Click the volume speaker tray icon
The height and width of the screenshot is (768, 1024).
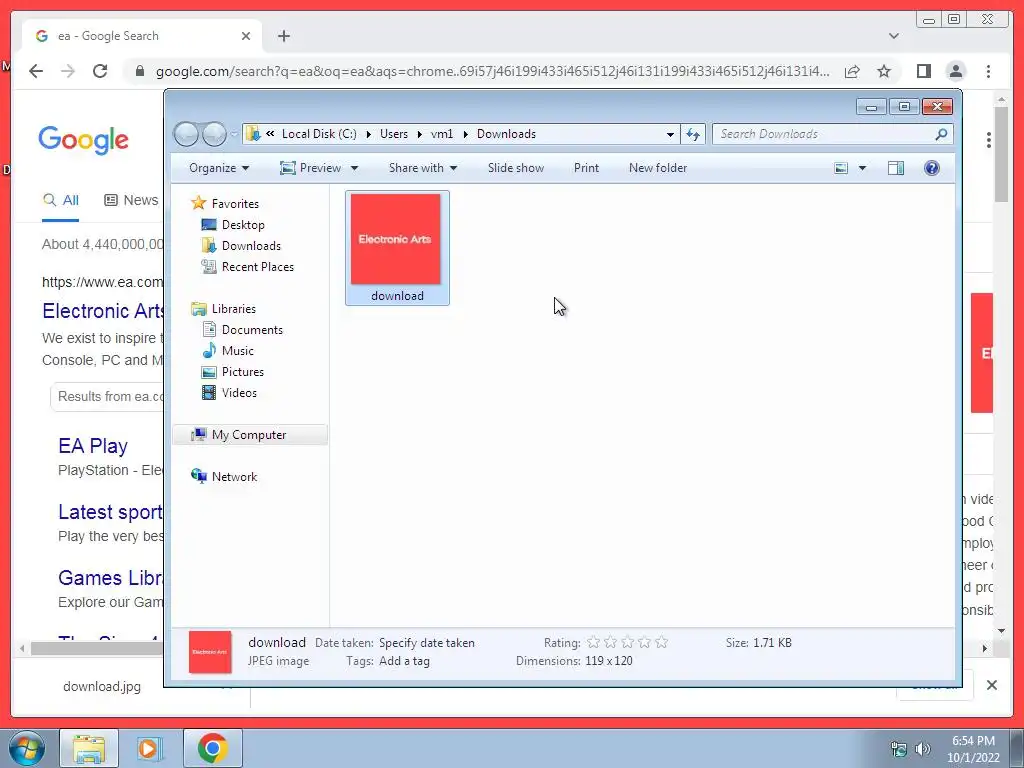click(x=922, y=749)
